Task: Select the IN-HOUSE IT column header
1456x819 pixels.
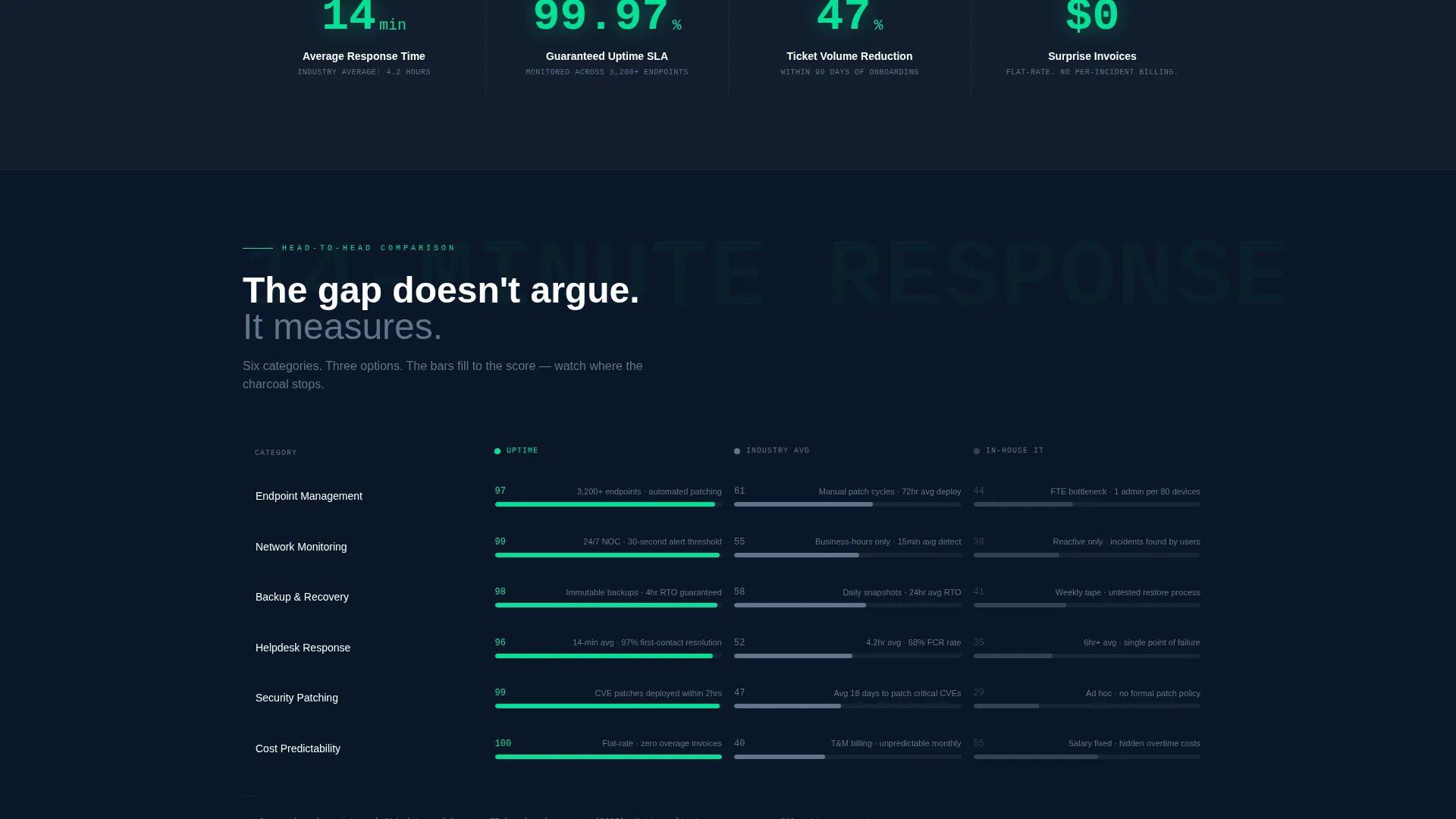Action: point(1015,450)
